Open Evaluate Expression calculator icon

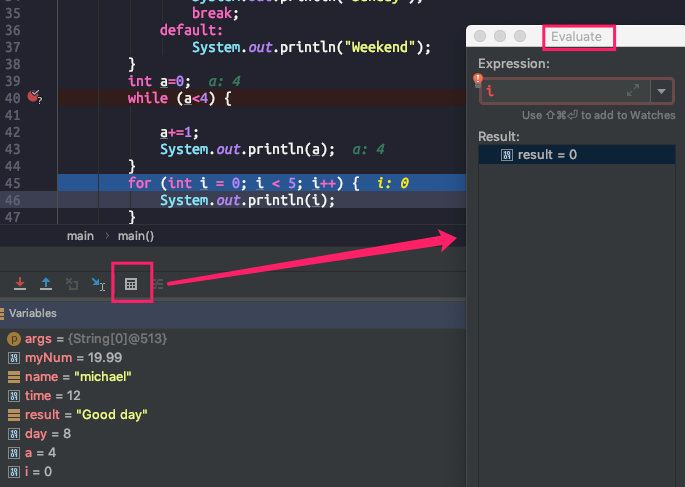pos(131,284)
